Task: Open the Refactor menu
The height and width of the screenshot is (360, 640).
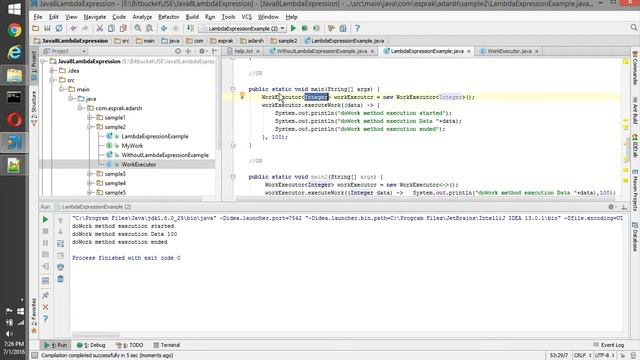Action: click(x=169, y=17)
